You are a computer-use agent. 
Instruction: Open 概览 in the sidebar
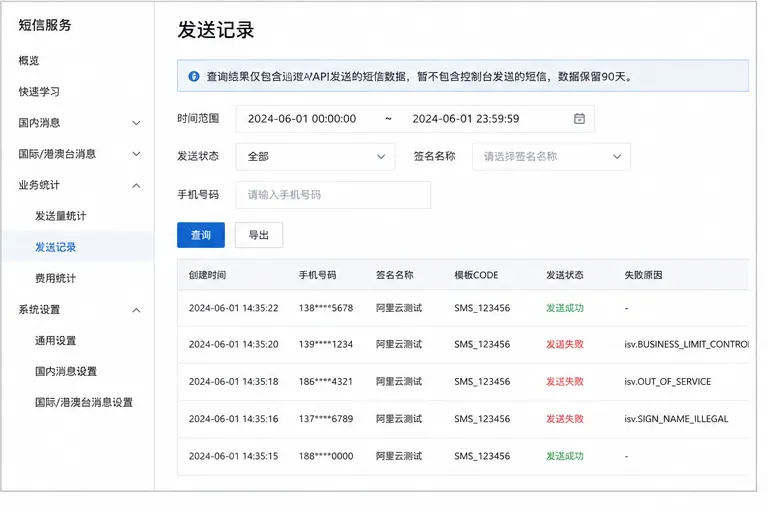(29, 60)
